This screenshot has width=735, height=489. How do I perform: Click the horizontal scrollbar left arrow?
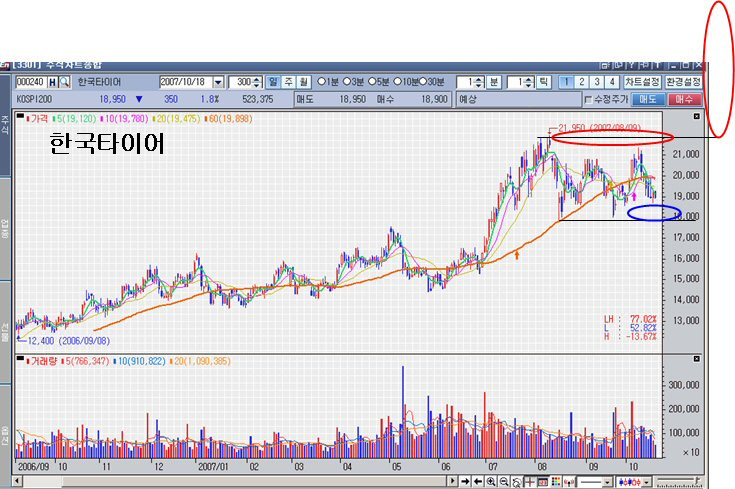pos(17,481)
